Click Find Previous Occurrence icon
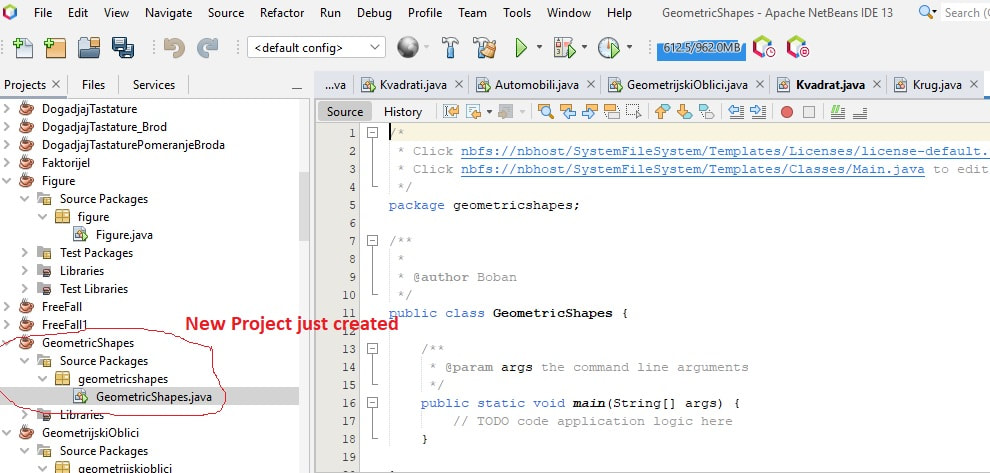This screenshot has width=990, height=473. click(x=568, y=112)
